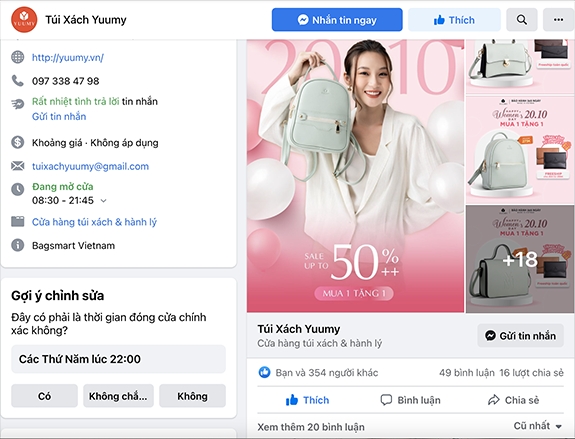The height and width of the screenshot is (439, 575).
Task: Select the Bagsmart Vietnam text
Action: coord(73,246)
